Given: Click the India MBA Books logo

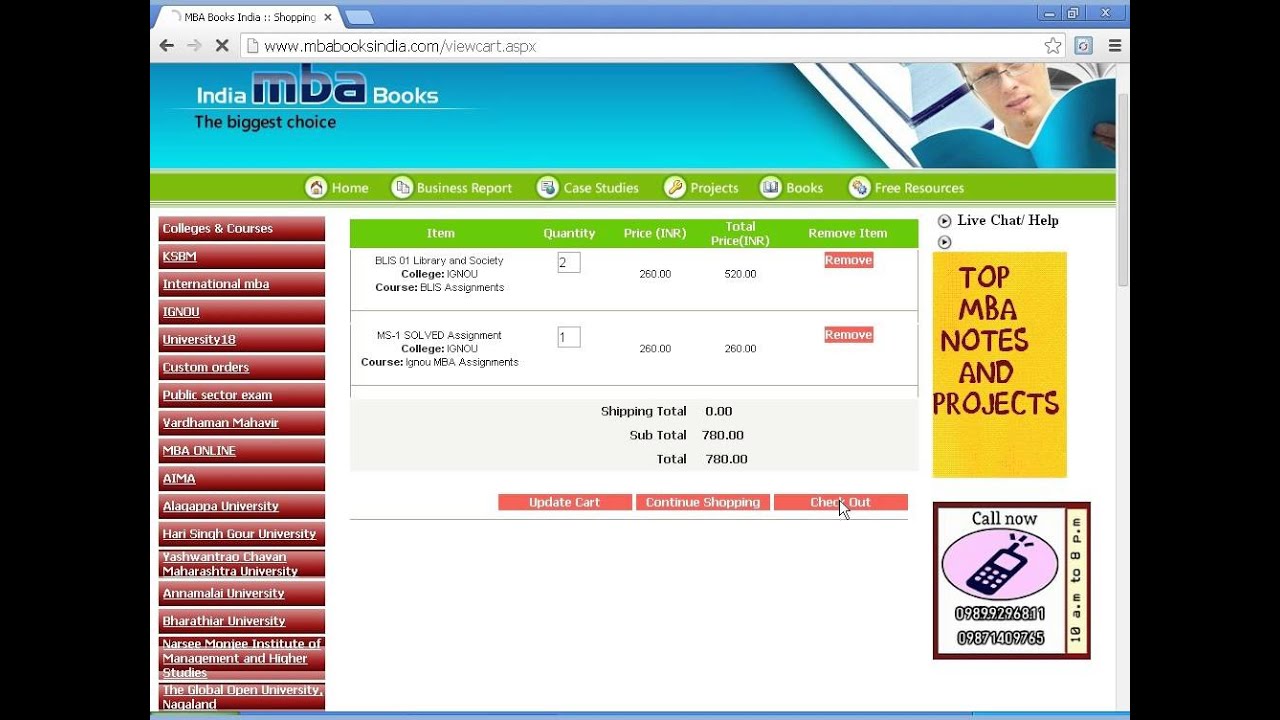Looking at the screenshot, I should tap(316, 100).
